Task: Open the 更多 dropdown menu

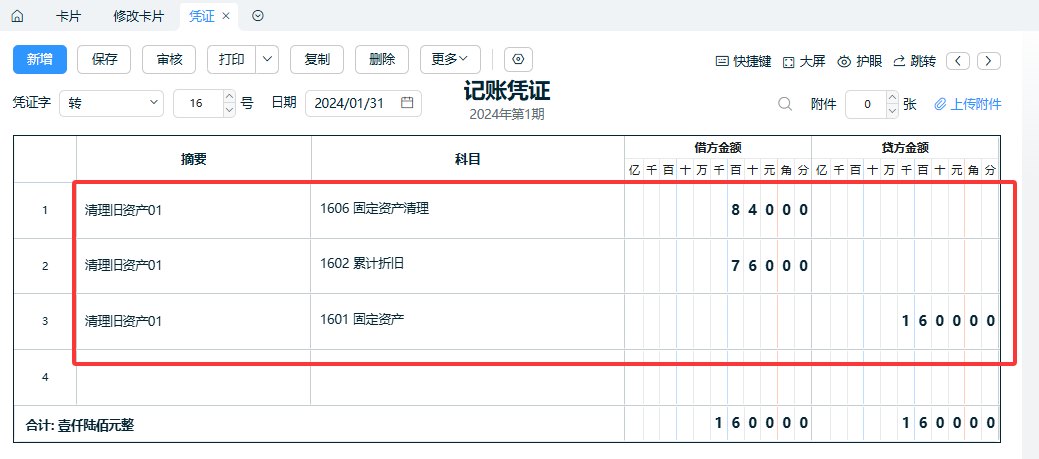Action: pyautogui.click(x=450, y=59)
